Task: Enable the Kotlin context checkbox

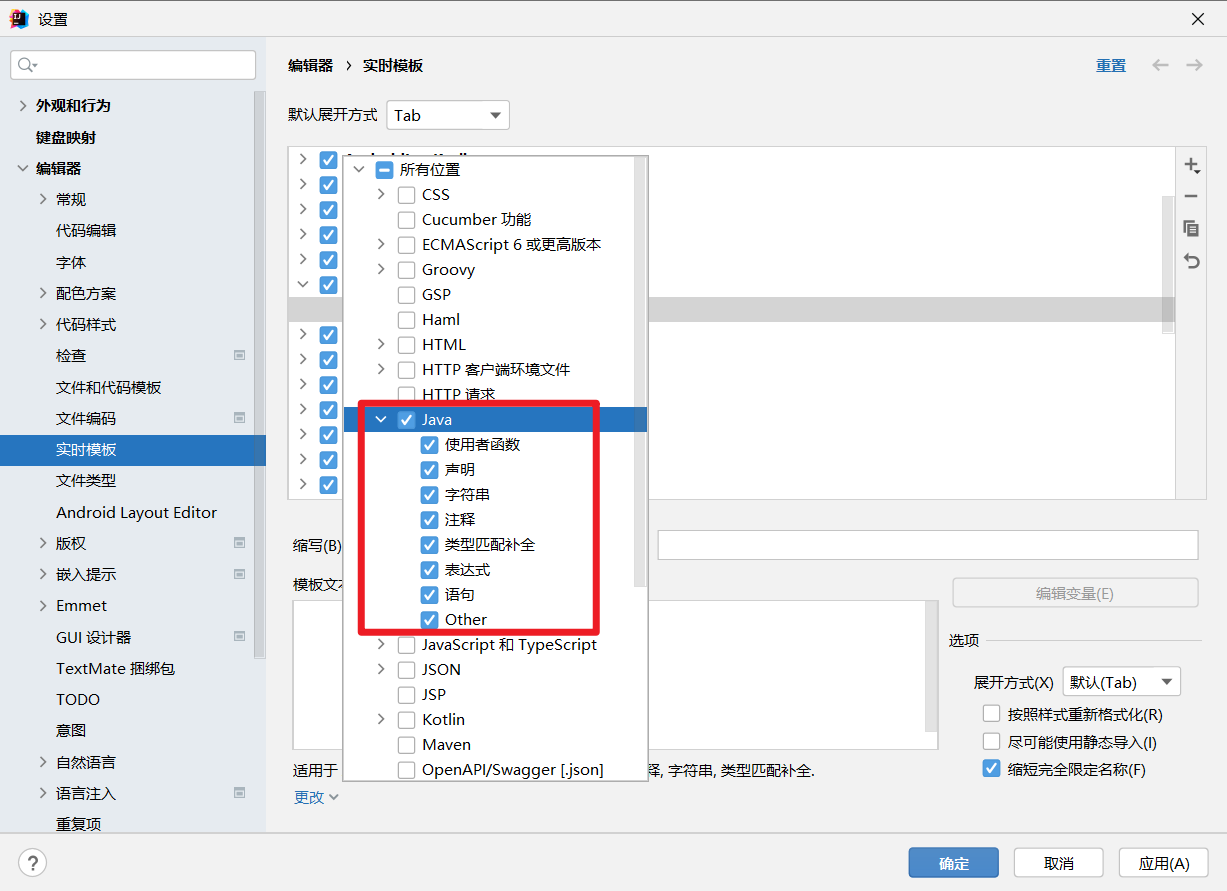Action: click(x=406, y=720)
